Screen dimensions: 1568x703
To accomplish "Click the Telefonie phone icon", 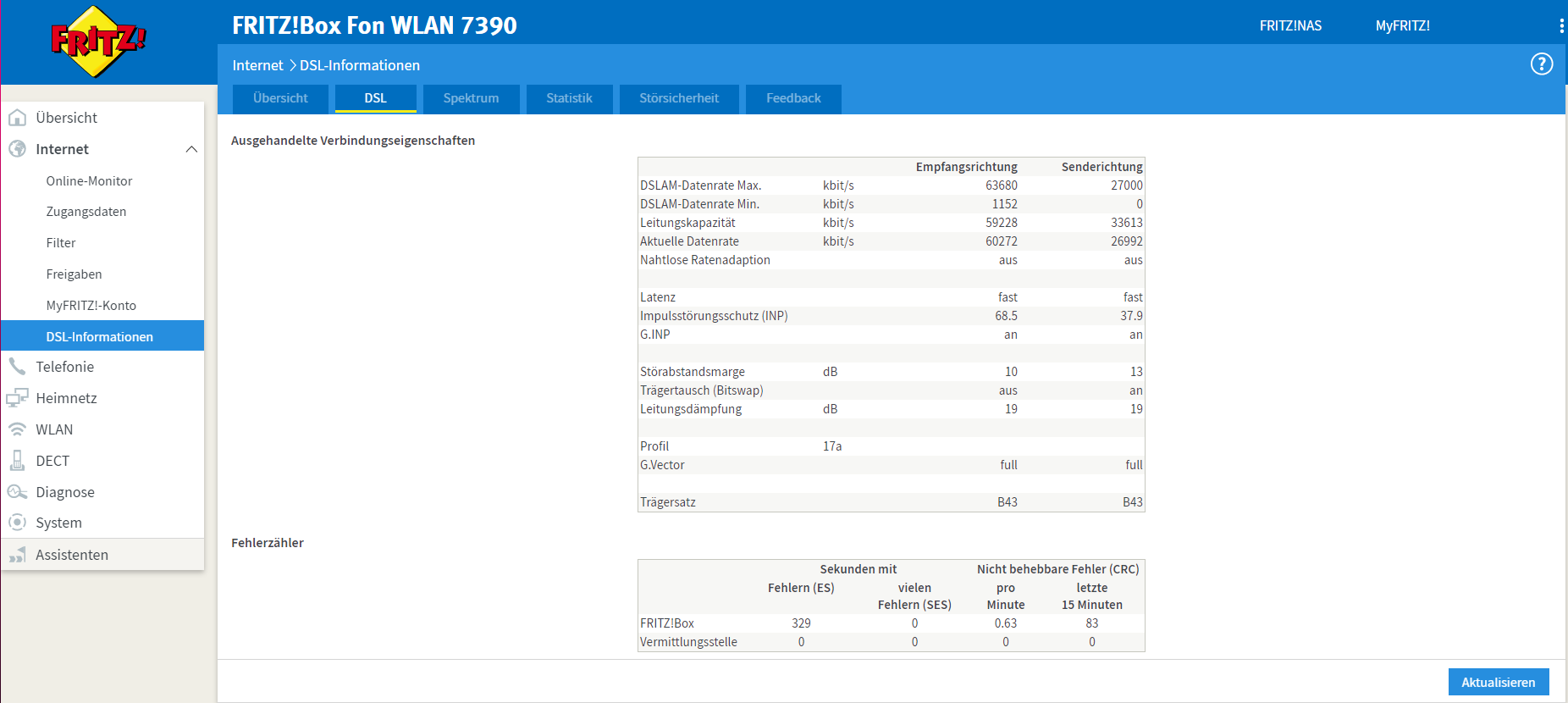I will [17, 367].
